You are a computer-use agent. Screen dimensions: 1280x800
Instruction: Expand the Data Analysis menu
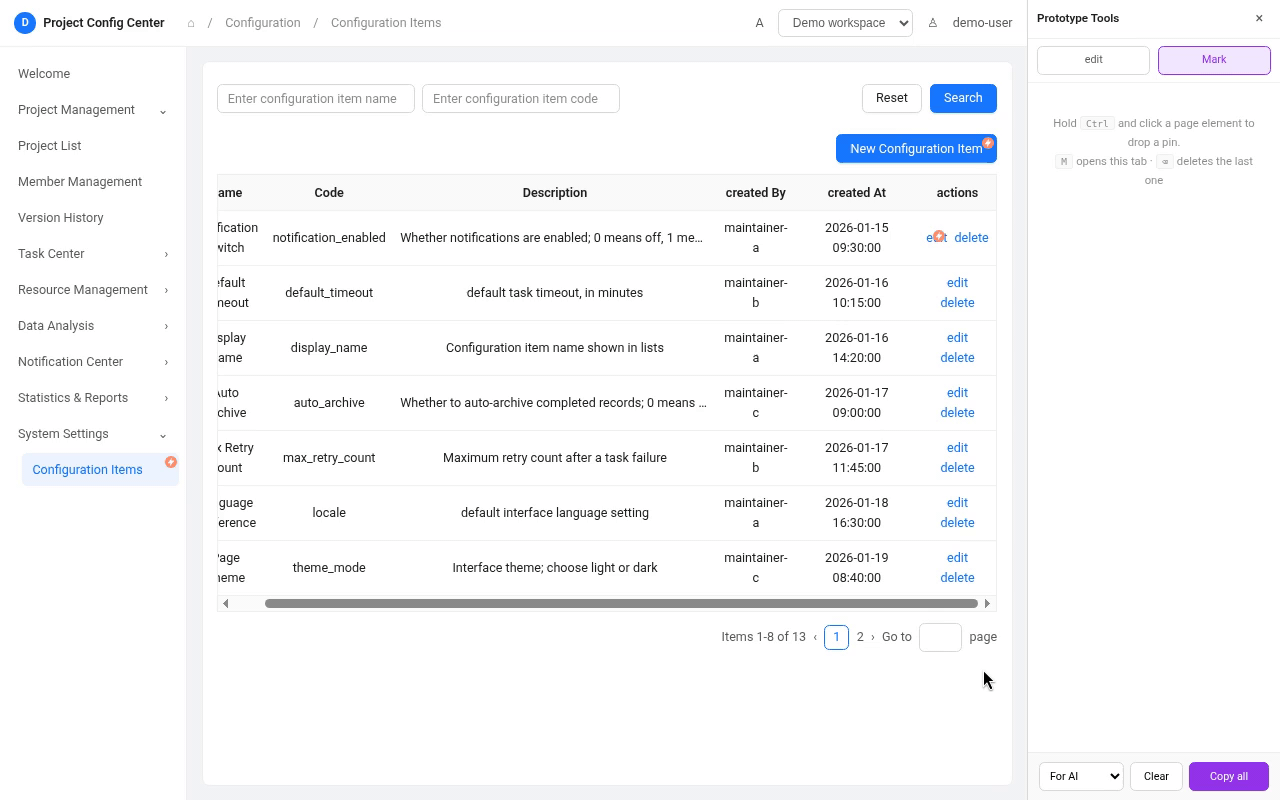tap(93, 326)
